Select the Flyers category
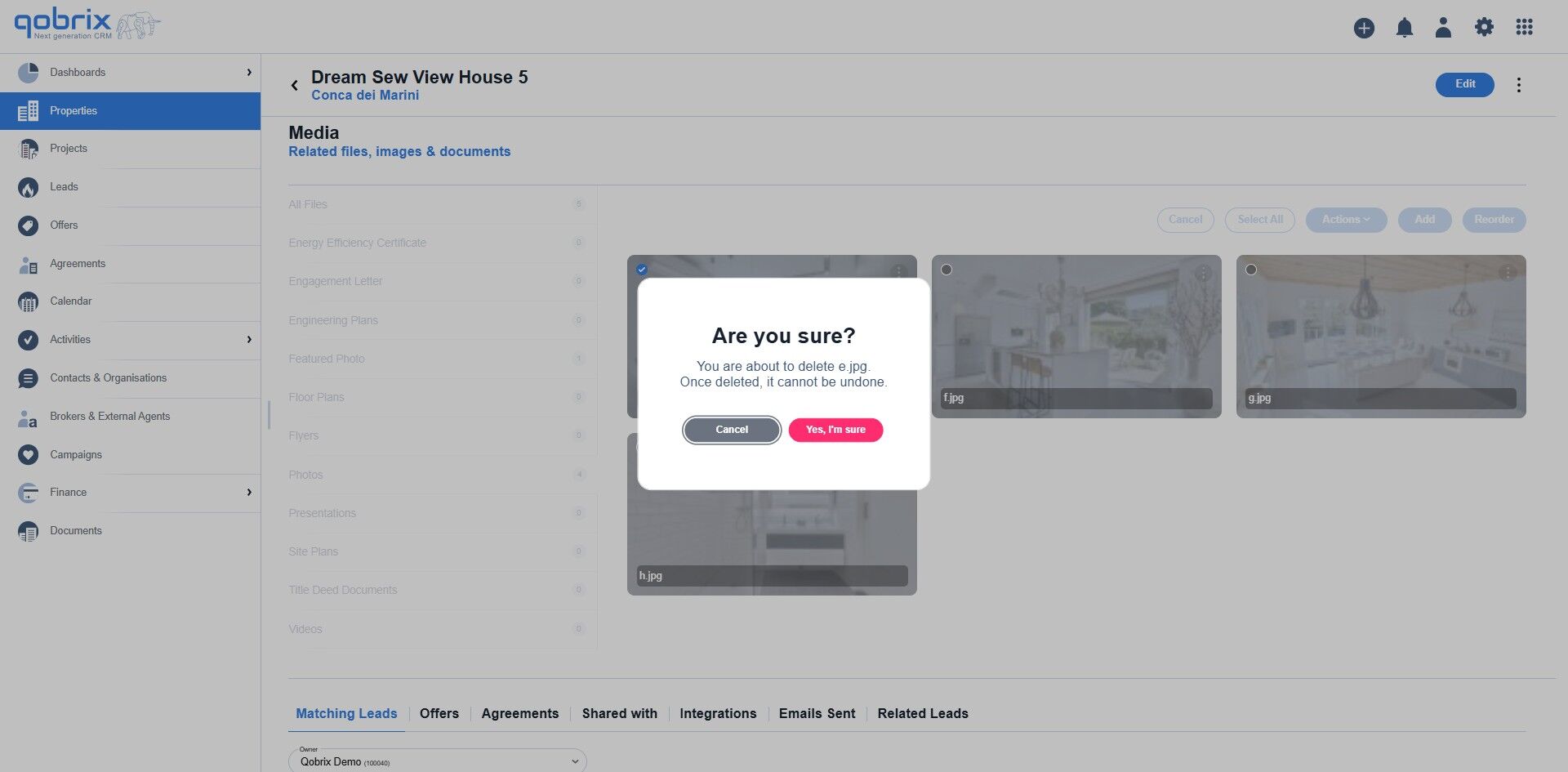This screenshot has width=1568, height=772. 442,435
